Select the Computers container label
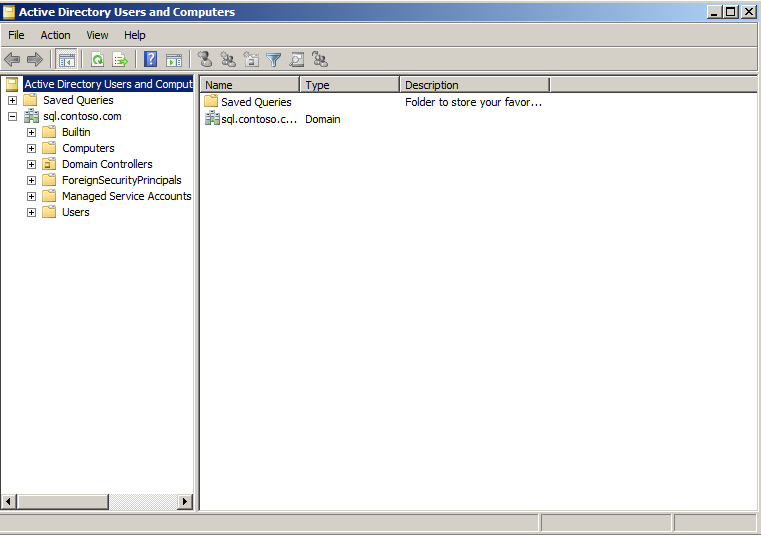The height and width of the screenshot is (535, 761). [x=88, y=148]
